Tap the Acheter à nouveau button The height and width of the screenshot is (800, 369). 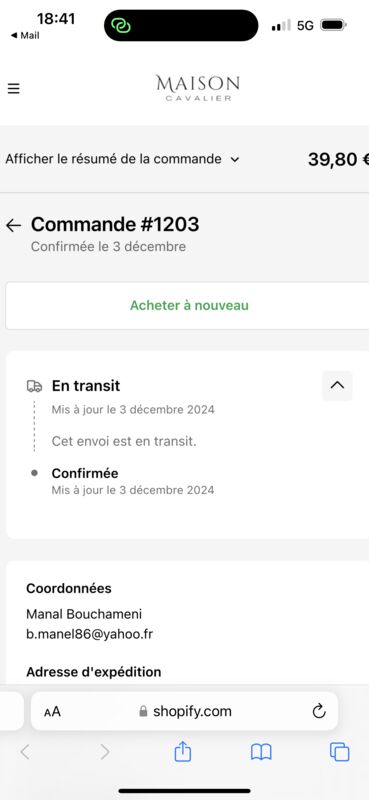point(187,306)
